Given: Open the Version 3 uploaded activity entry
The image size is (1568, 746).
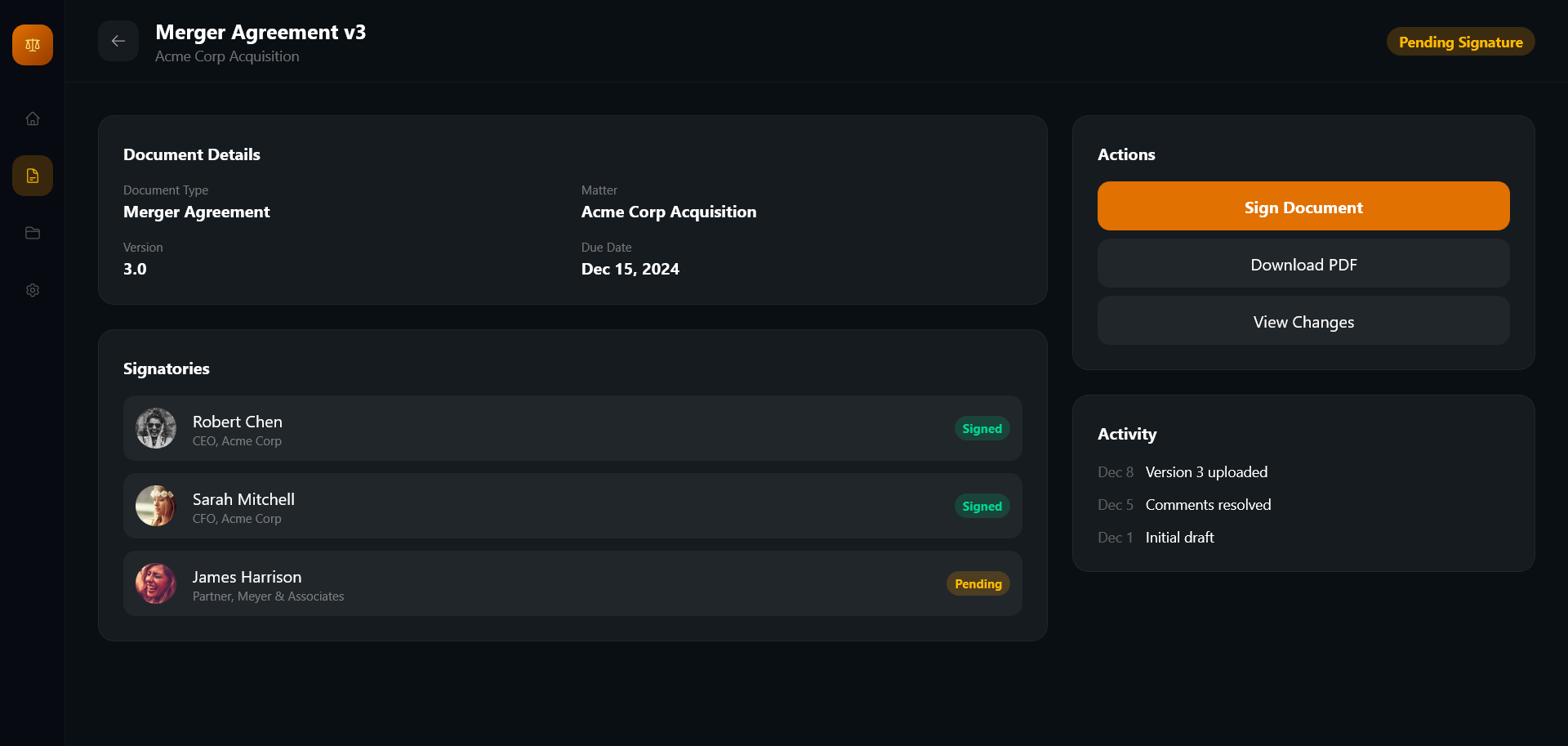Looking at the screenshot, I should [x=1206, y=472].
